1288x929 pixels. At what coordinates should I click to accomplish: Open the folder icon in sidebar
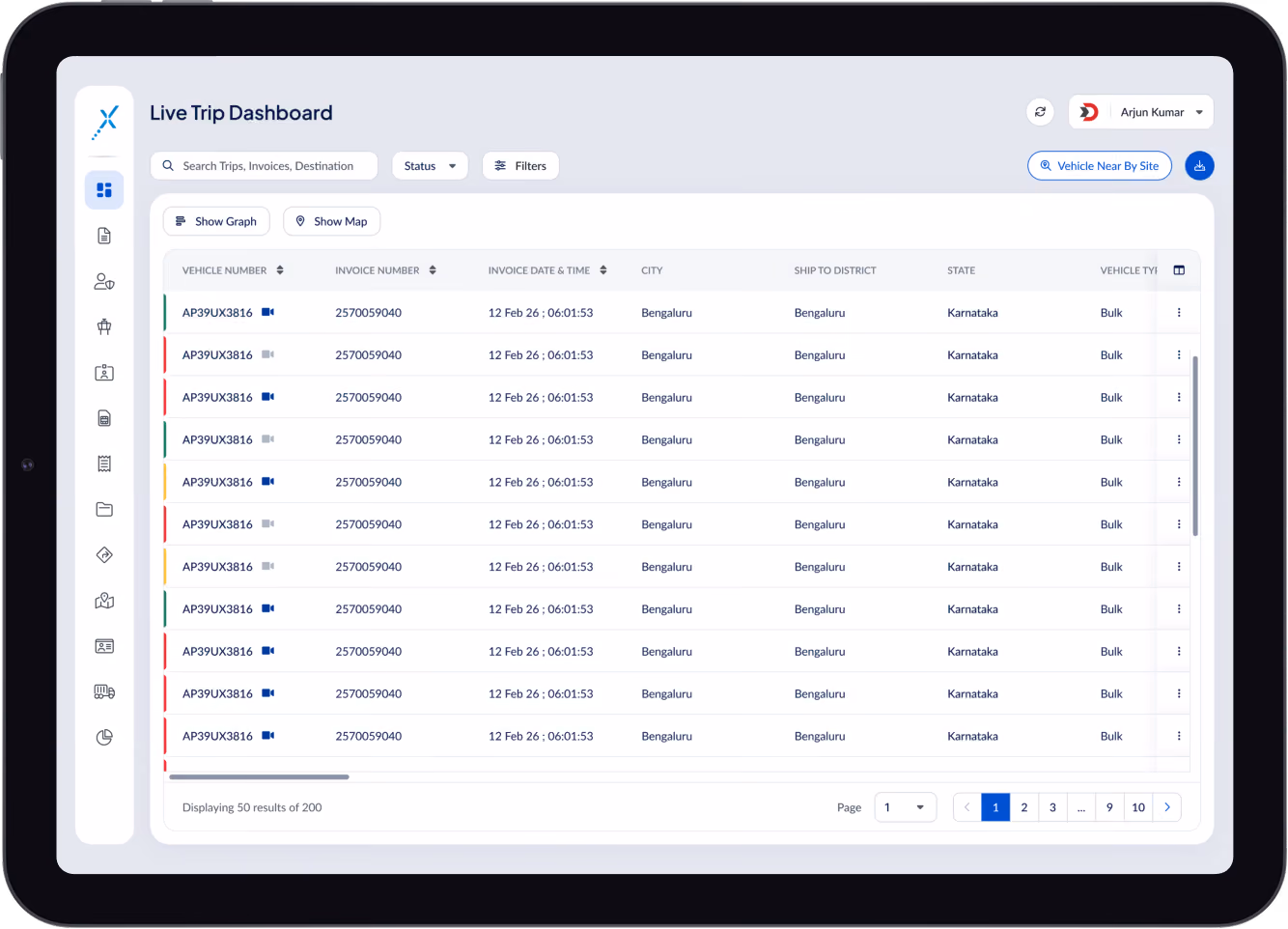click(x=104, y=509)
